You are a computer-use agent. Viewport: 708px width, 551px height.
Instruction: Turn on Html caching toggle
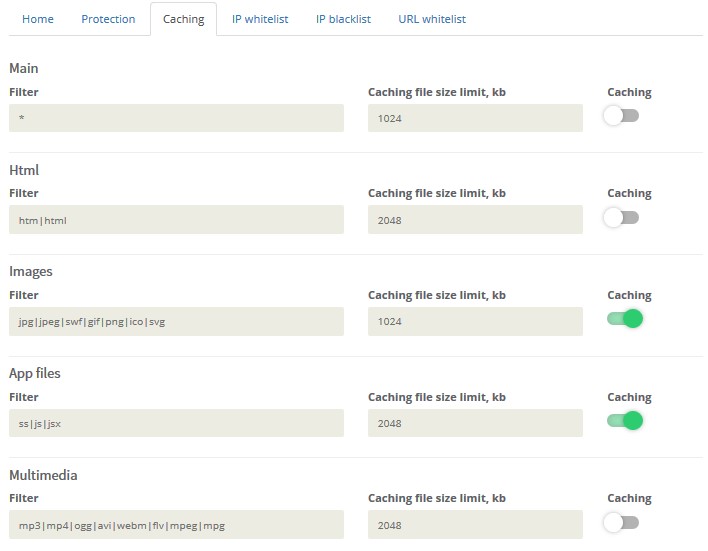point(621,218)
